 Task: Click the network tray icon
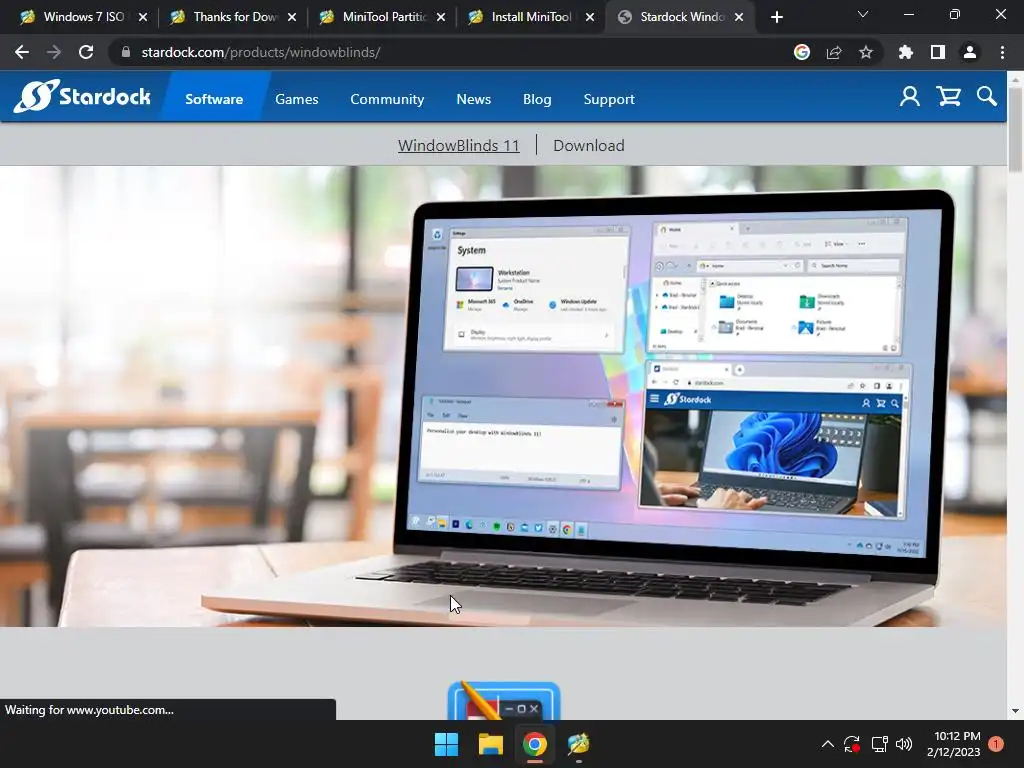pos(879,744)
